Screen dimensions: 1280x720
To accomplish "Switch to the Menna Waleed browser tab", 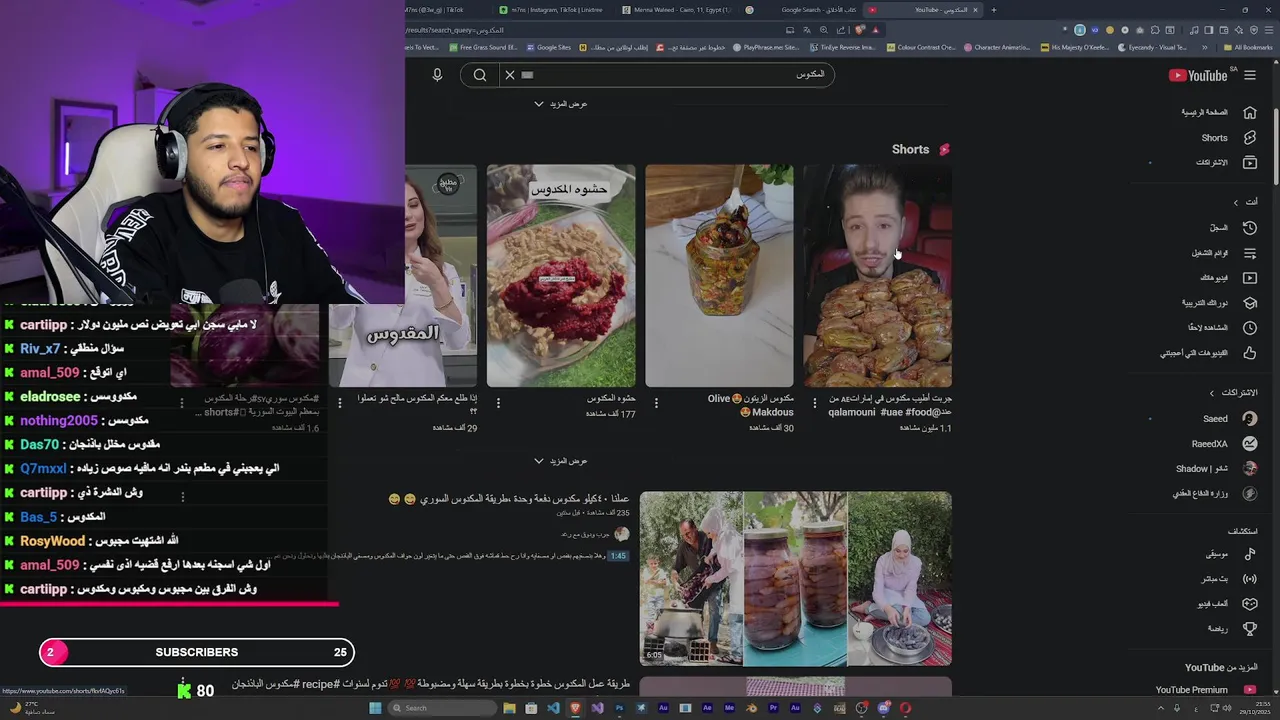I will (678, 10).
